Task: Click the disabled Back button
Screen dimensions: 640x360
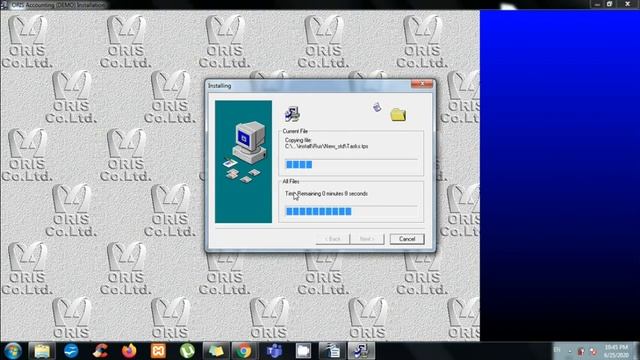Action: click(x=333, y=239)
